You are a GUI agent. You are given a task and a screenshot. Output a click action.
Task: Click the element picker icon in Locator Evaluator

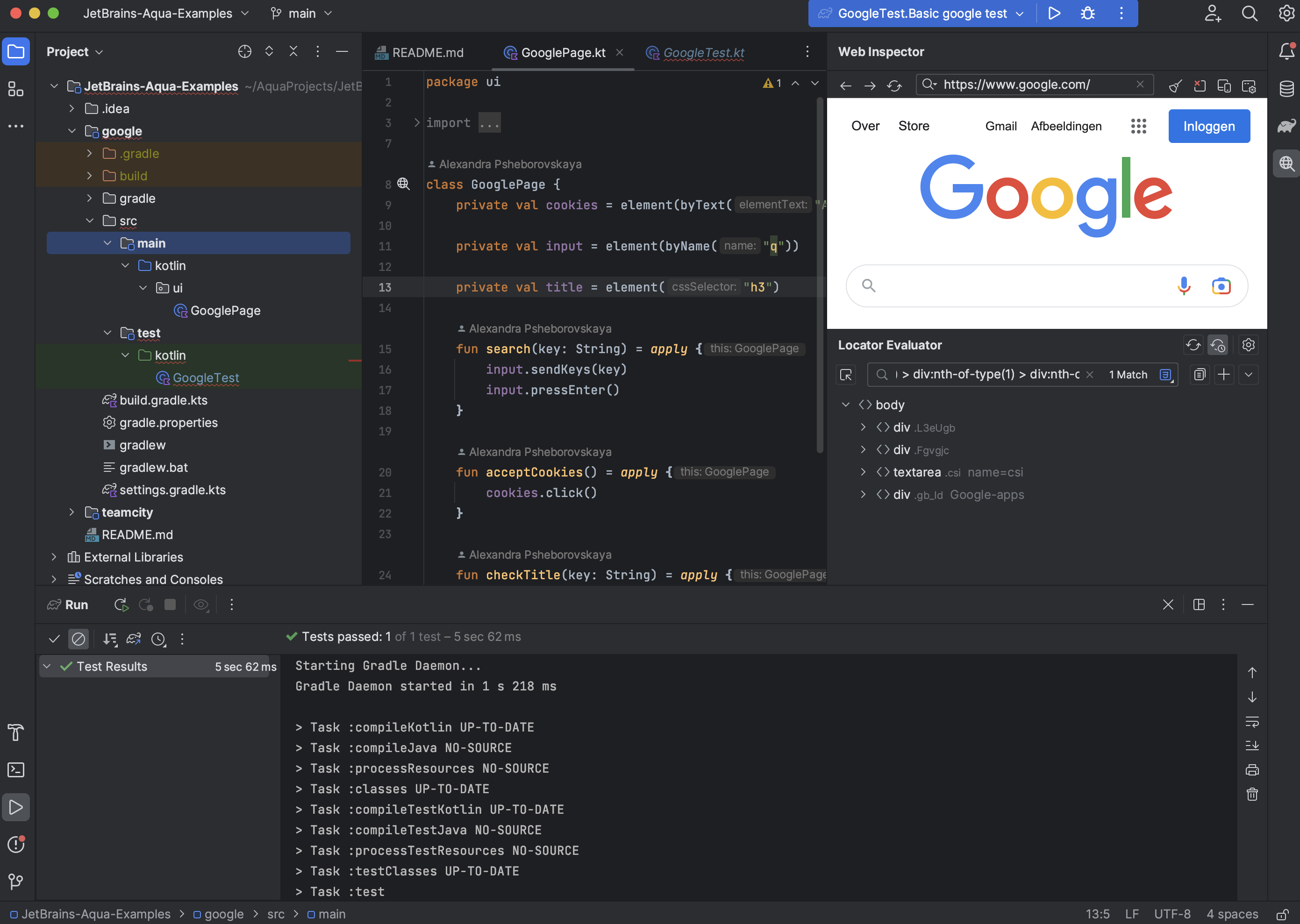[x=846, y=374]
